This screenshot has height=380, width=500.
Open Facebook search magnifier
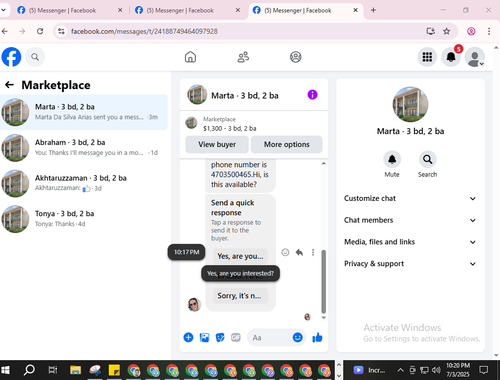[35, 57]
